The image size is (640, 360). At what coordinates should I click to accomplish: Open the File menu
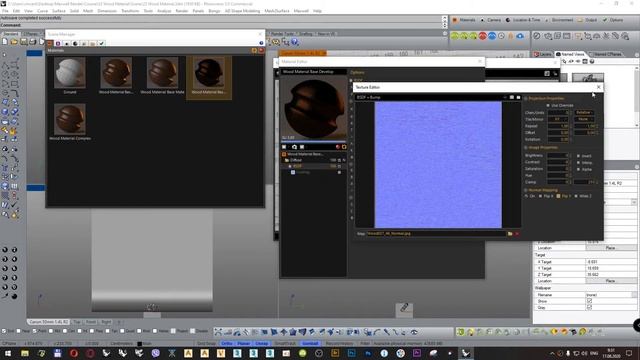pos(5,11)
